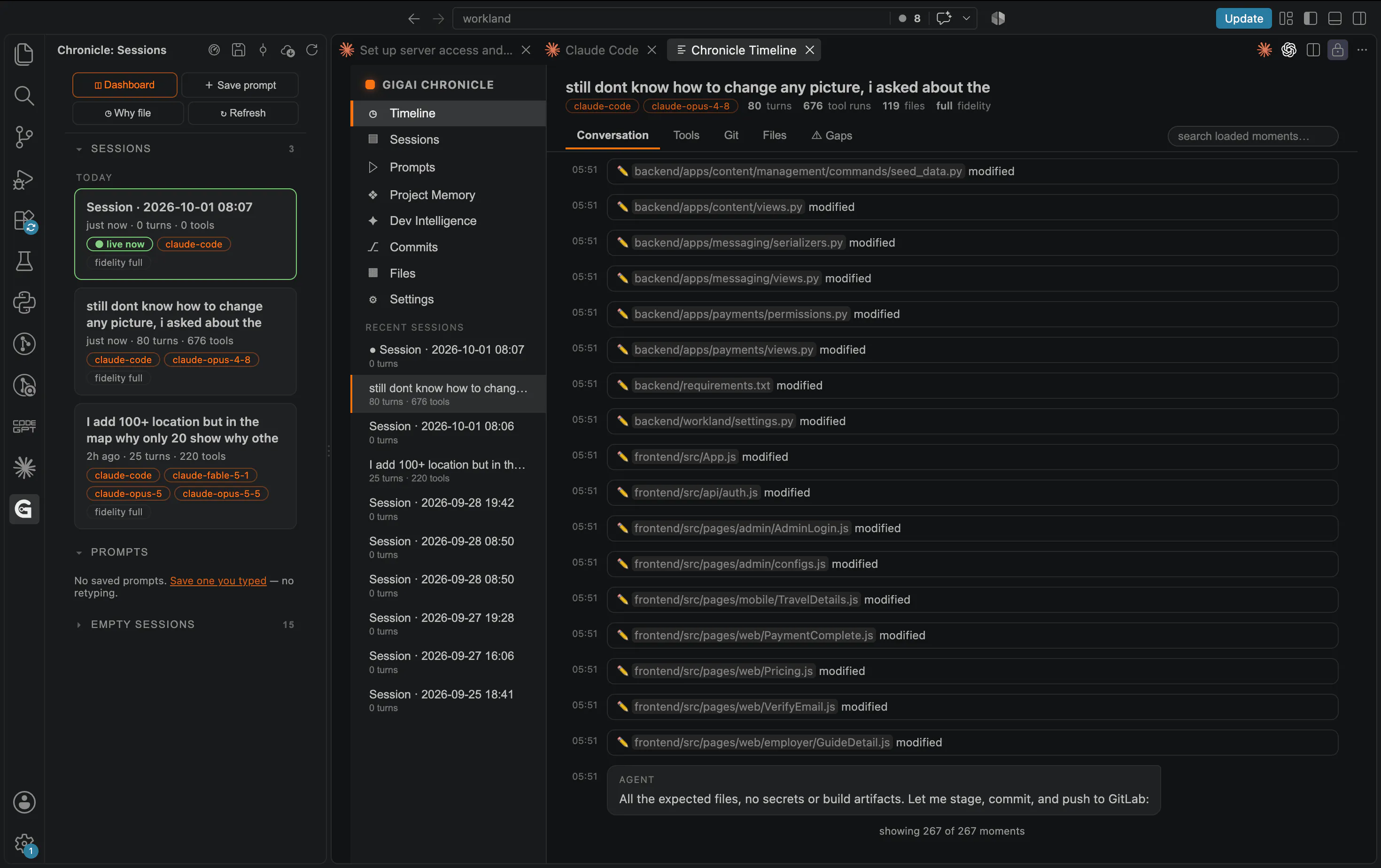Screen dimensions: 1381x868
Task: Open the Python icon in activity bar
Action: pyautogui.click(x=23, y=302)
